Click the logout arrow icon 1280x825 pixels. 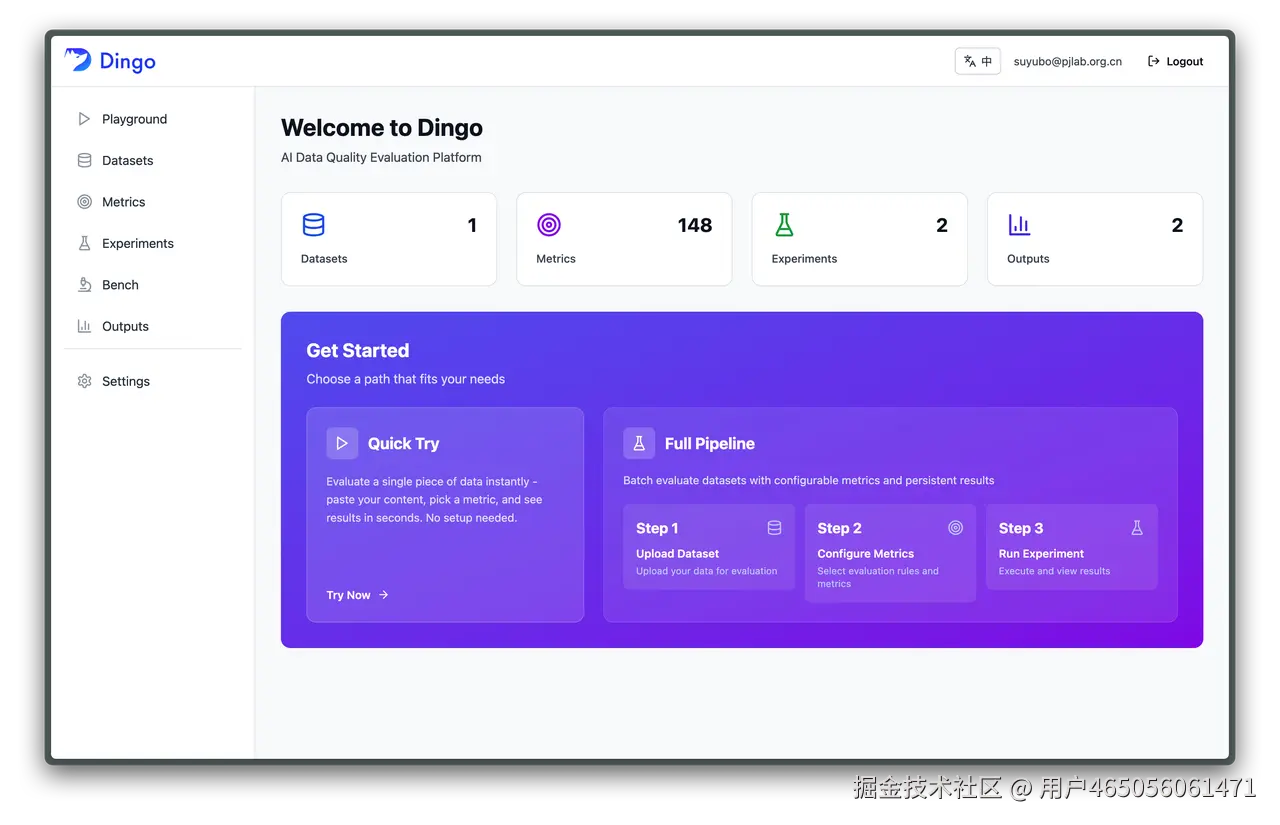1153,61
